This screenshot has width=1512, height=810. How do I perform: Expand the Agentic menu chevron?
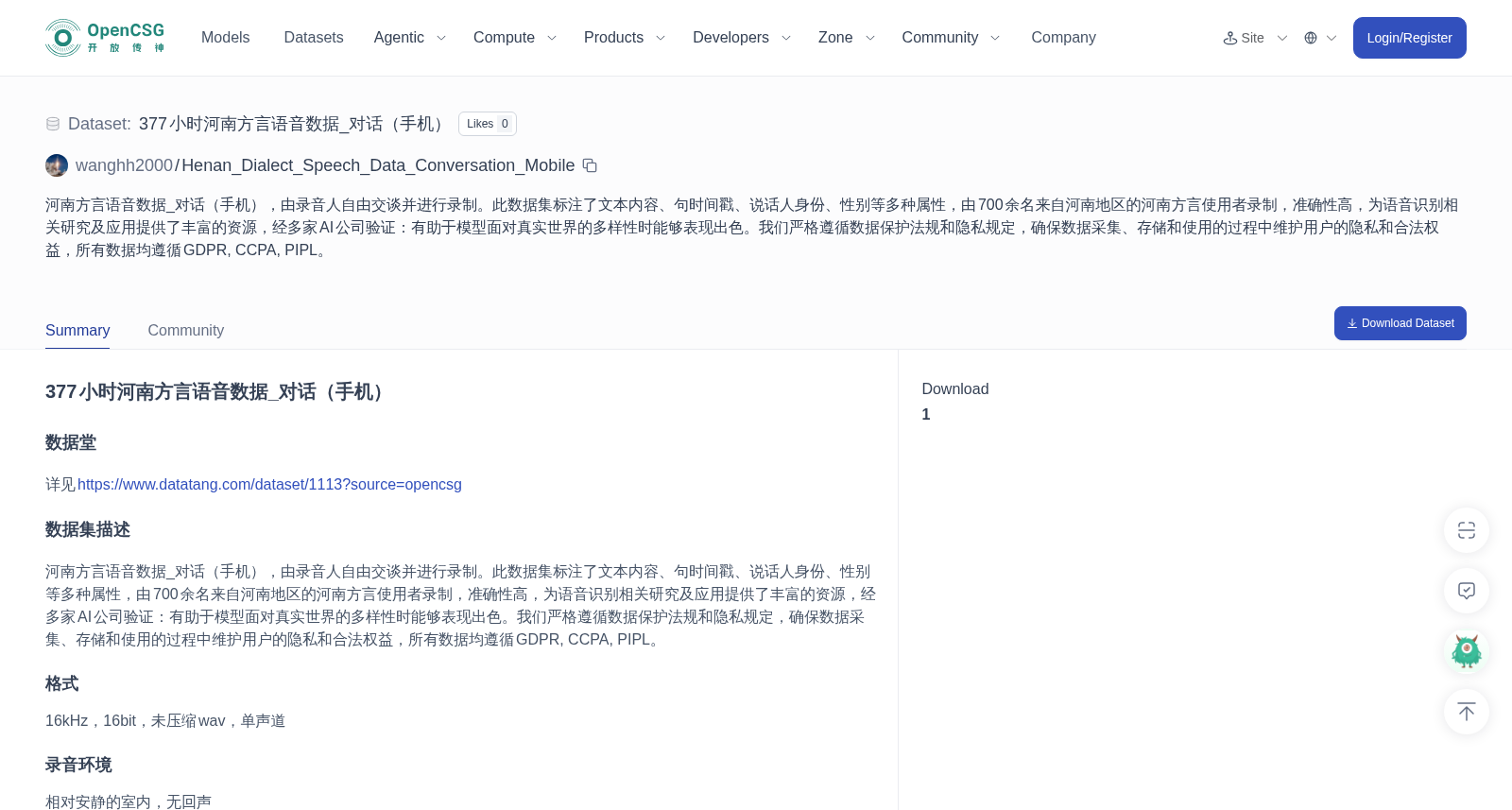click(440, 38)
